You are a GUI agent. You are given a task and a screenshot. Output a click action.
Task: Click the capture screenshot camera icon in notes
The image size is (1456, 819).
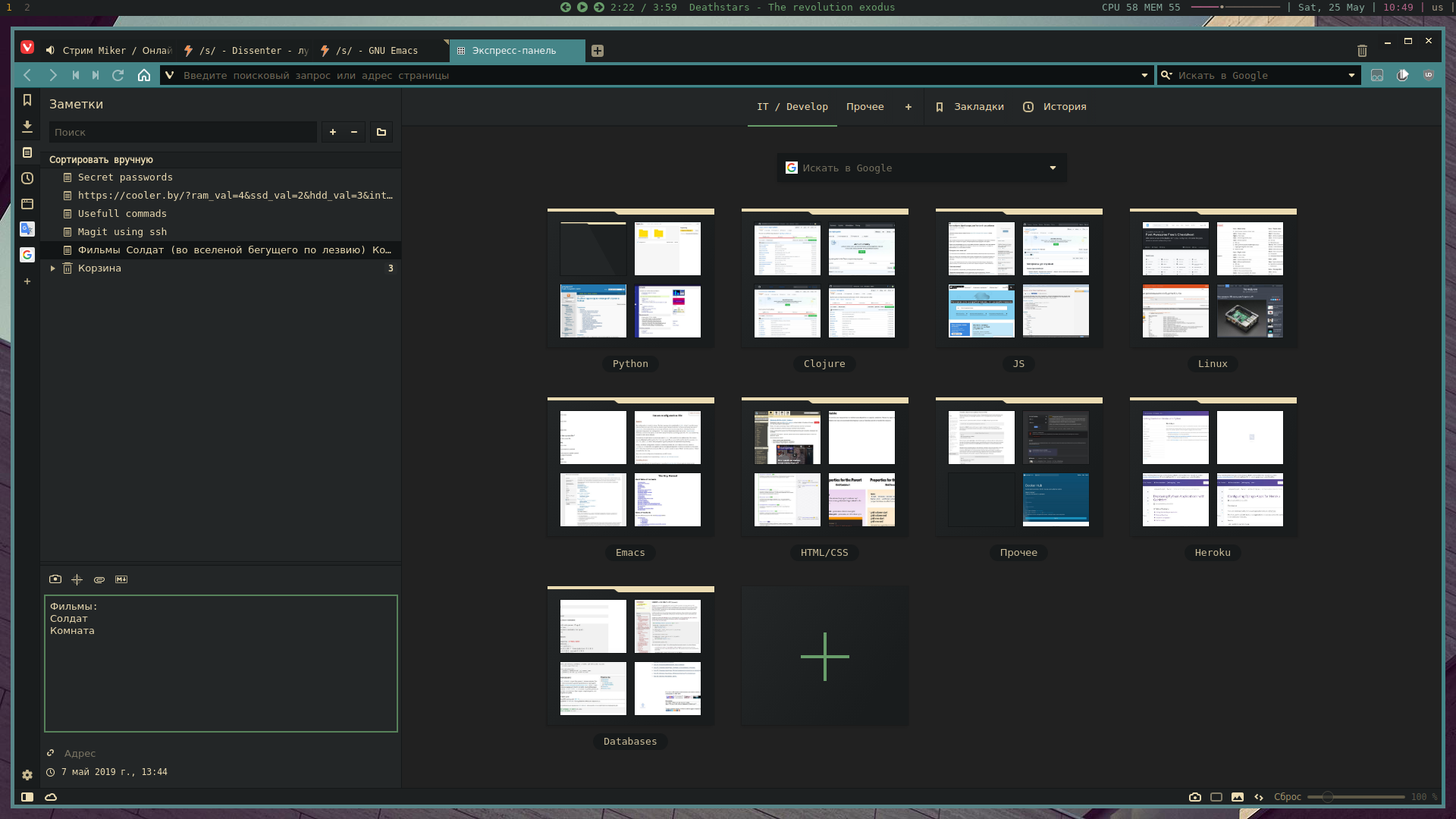tap(55, 579)
